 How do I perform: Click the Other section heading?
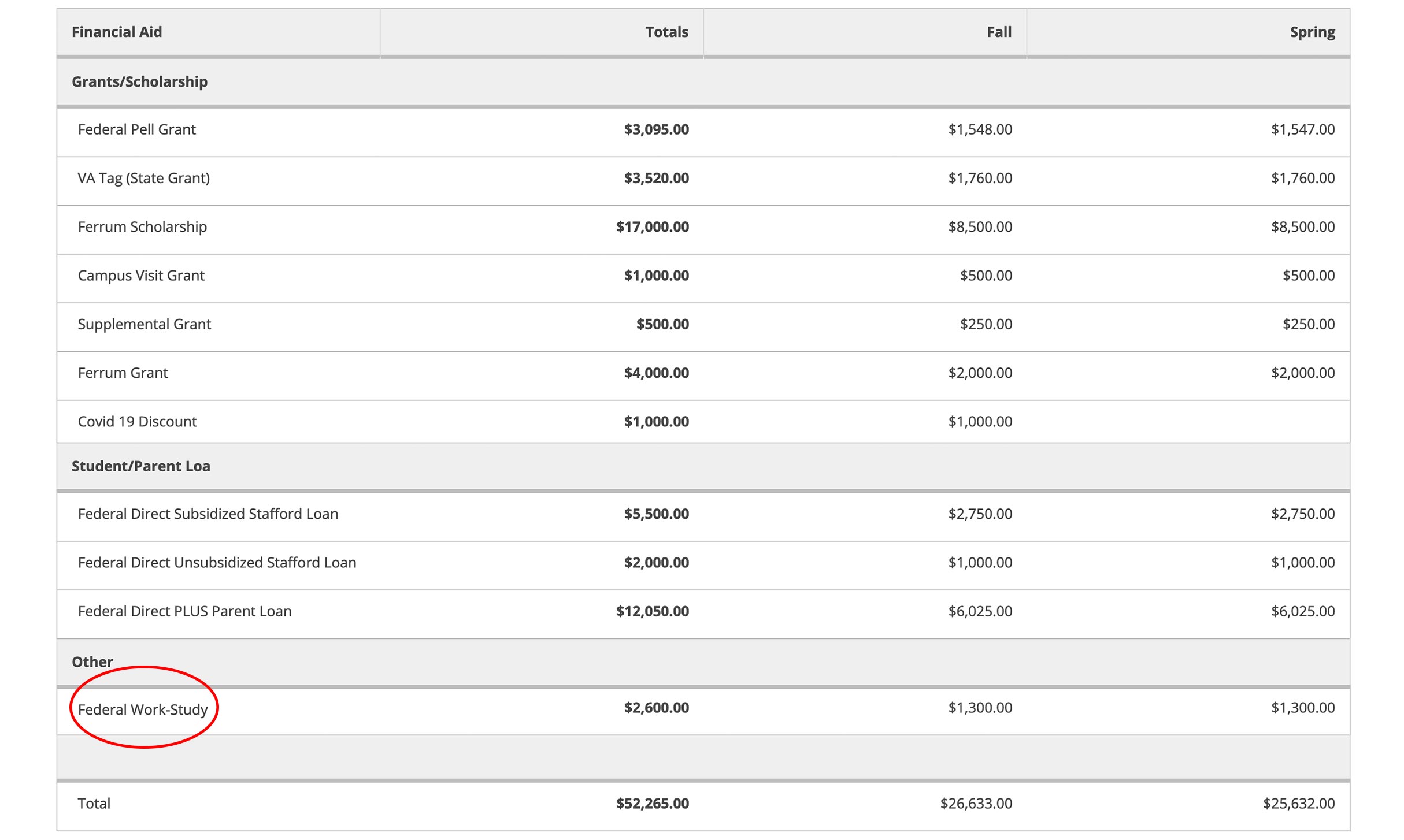(92, 662)
